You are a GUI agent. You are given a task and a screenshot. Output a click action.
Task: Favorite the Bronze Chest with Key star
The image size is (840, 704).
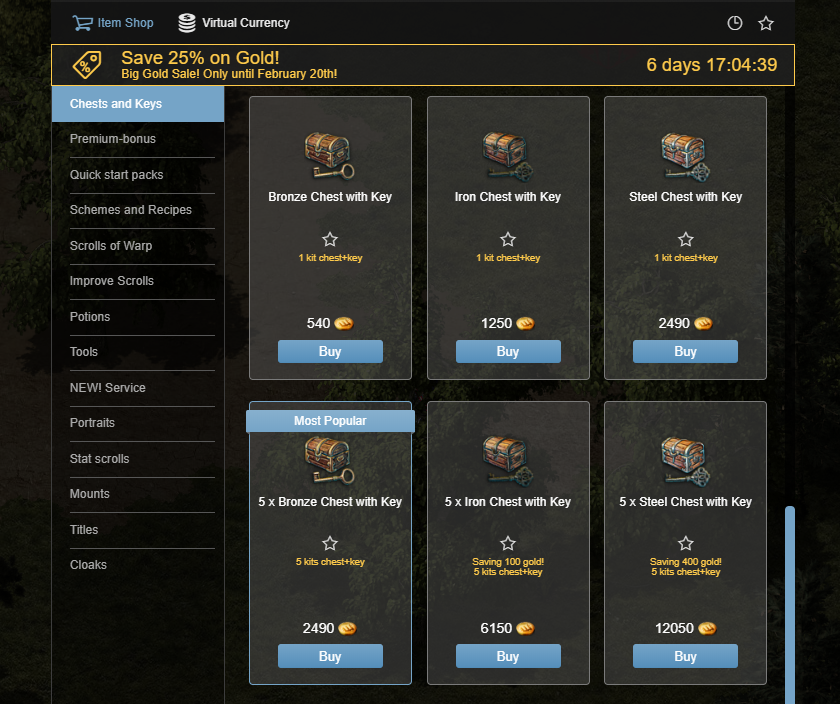[x=330, y=239]
